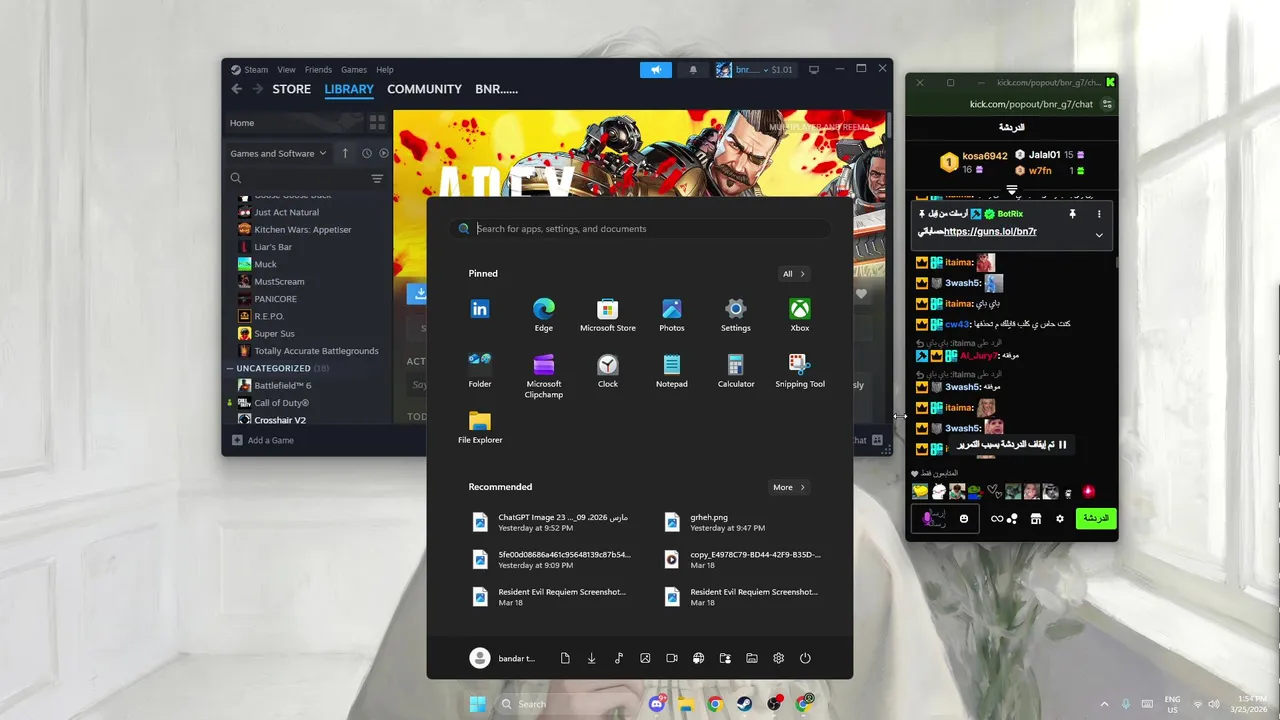Click the green chat send button in Kick

click(1096, 518)
